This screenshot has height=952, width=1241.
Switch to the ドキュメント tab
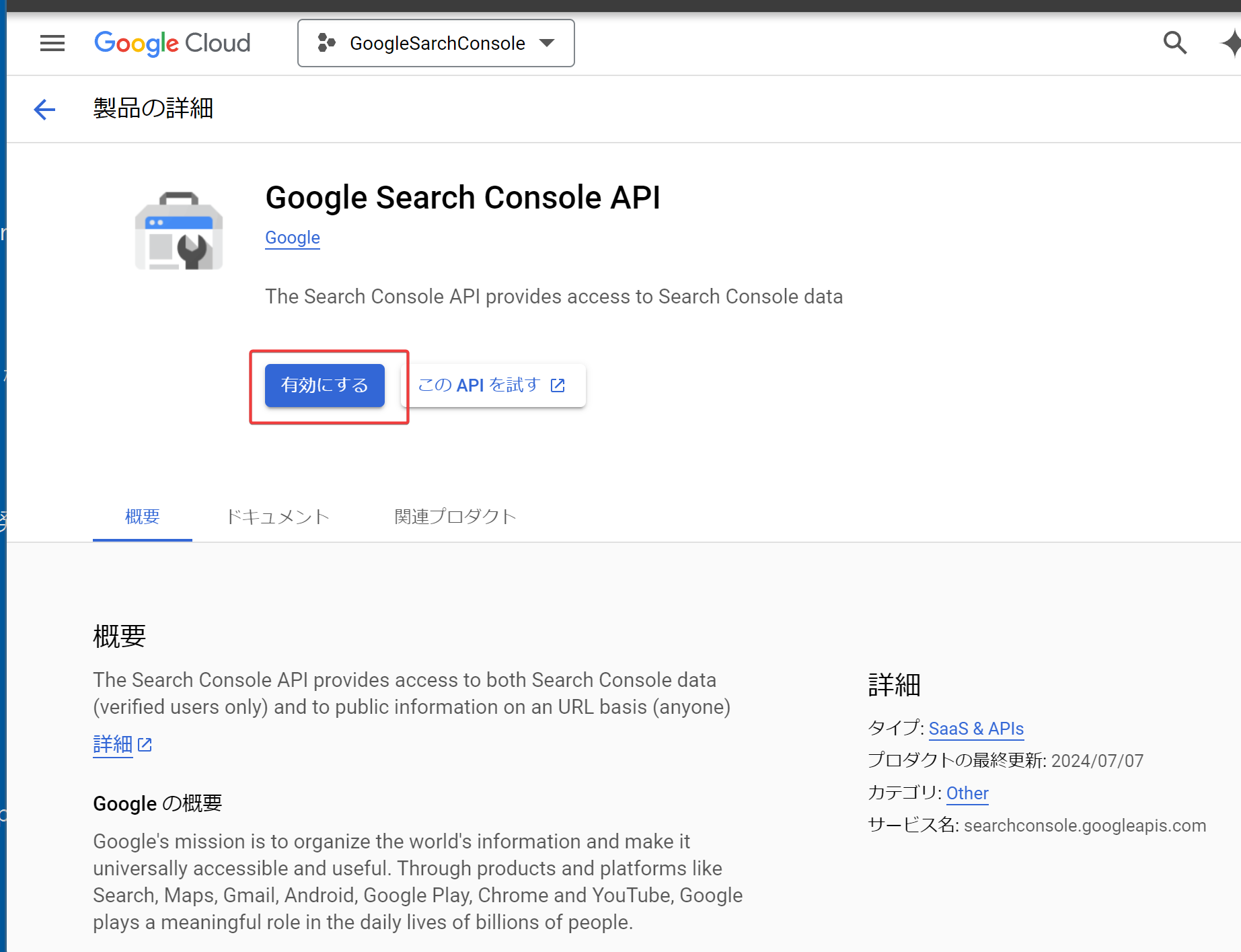tap(278, 516)
